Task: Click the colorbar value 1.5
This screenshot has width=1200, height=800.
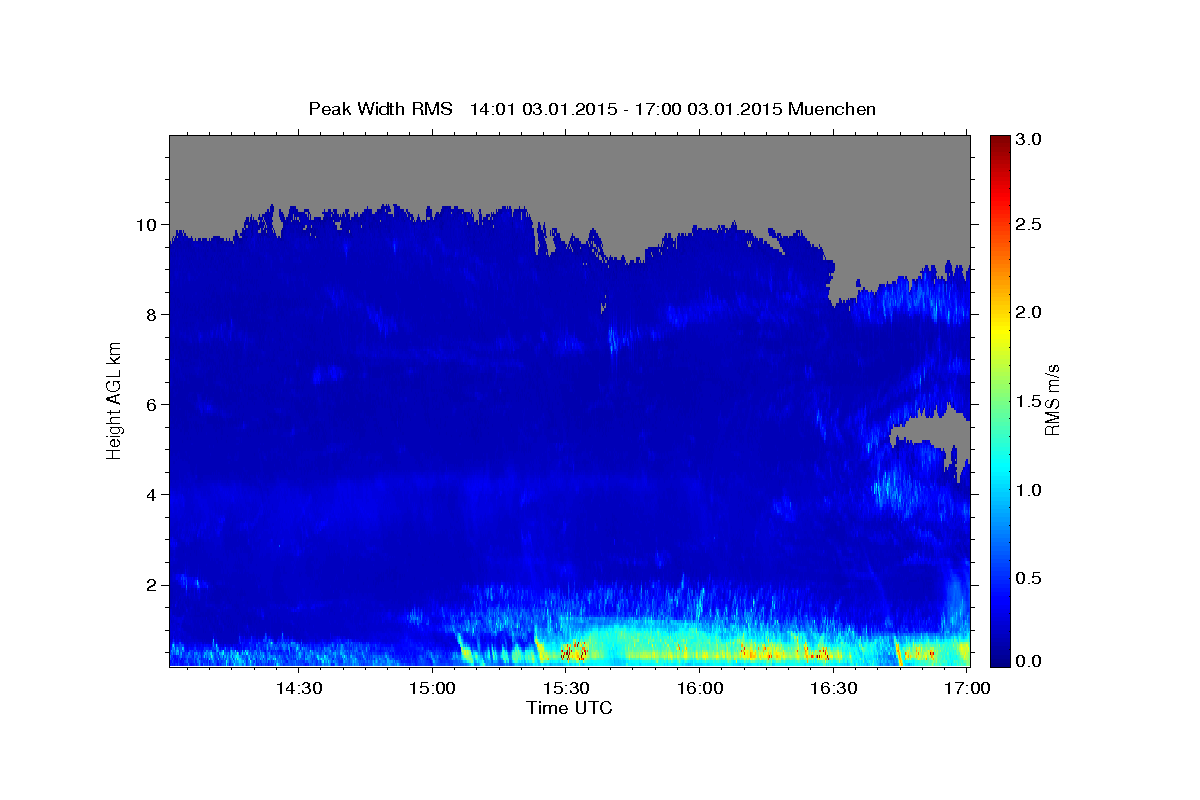Action: (1030, 401)
